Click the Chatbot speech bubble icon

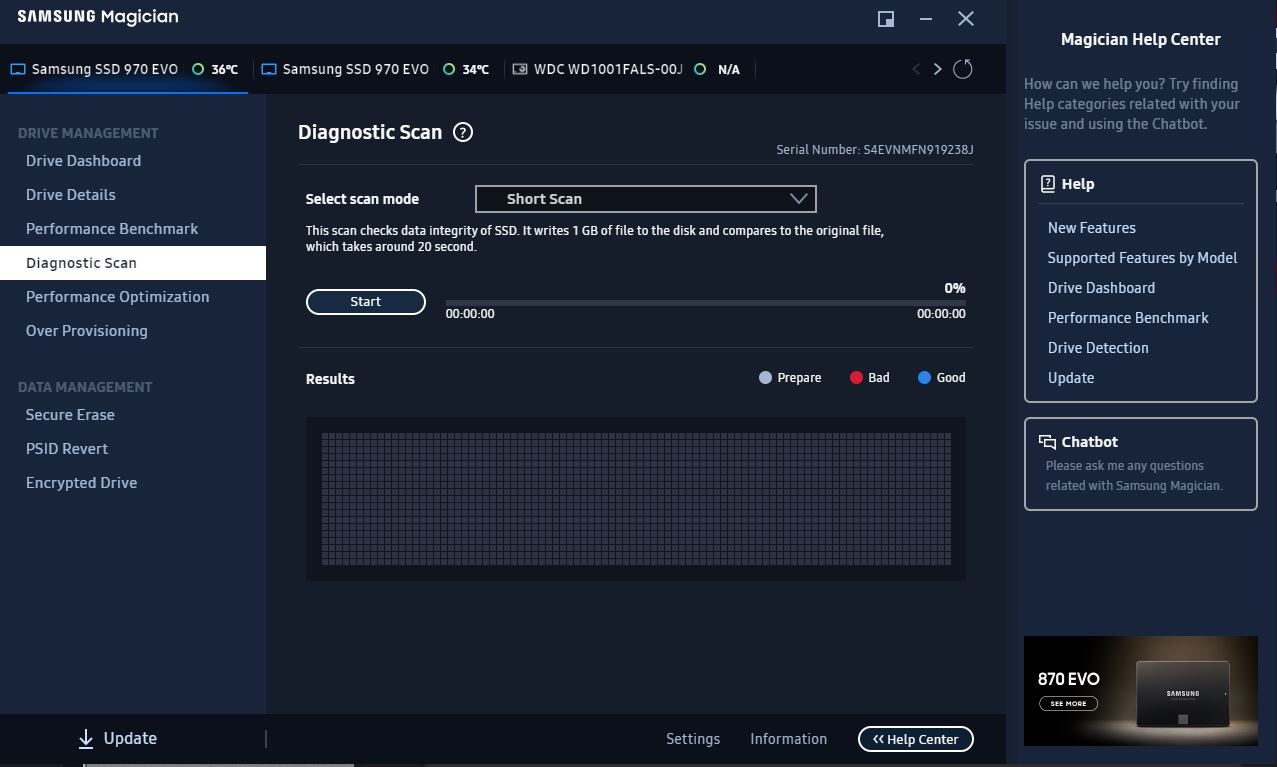[x=1047, y=442]
